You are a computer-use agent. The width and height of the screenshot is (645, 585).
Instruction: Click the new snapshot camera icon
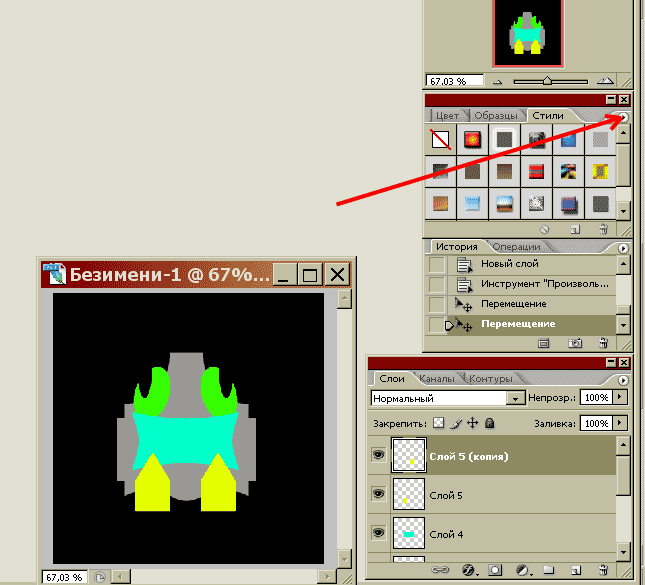point(575,343)
